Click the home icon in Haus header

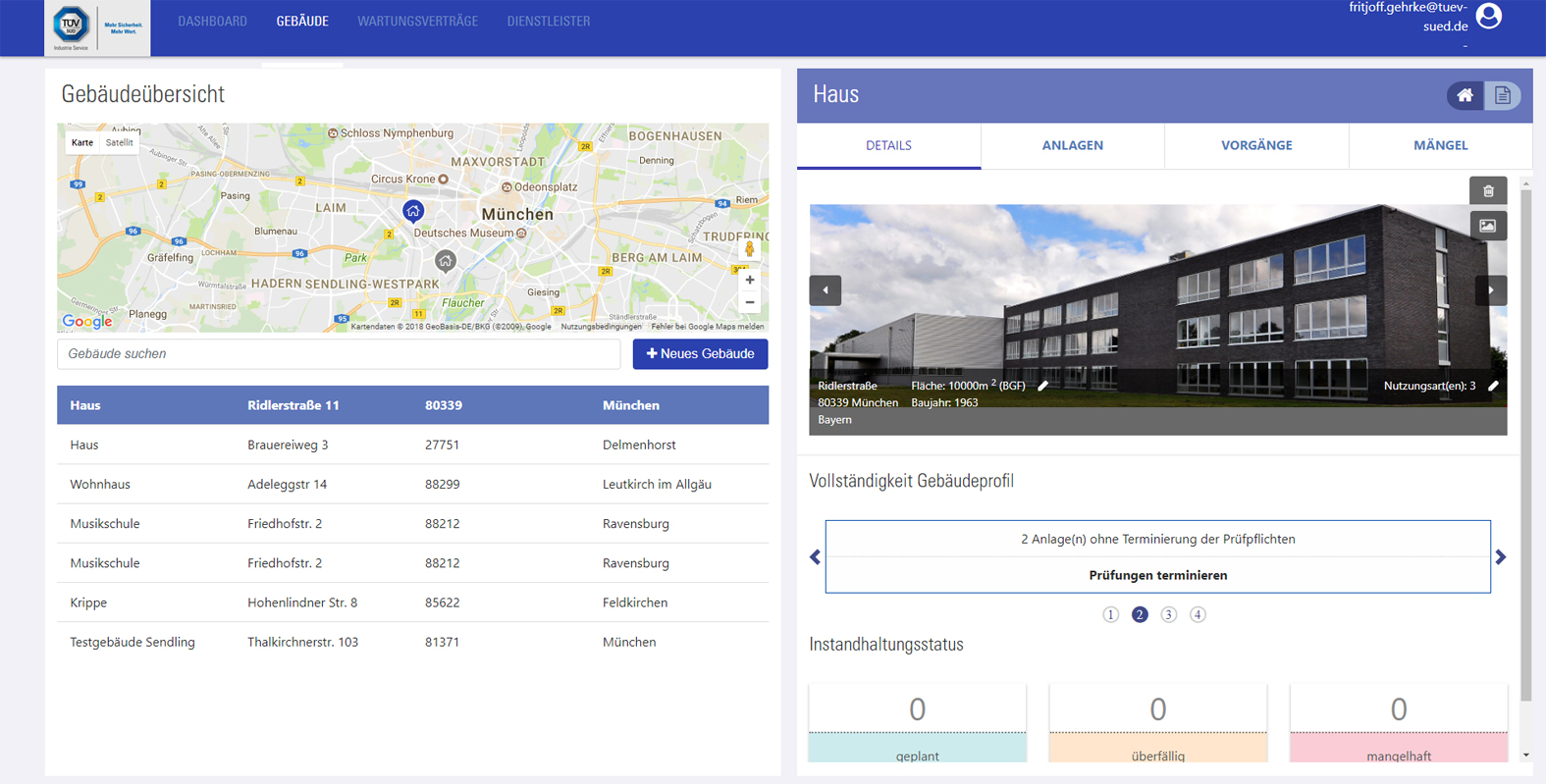(1465, 95)
